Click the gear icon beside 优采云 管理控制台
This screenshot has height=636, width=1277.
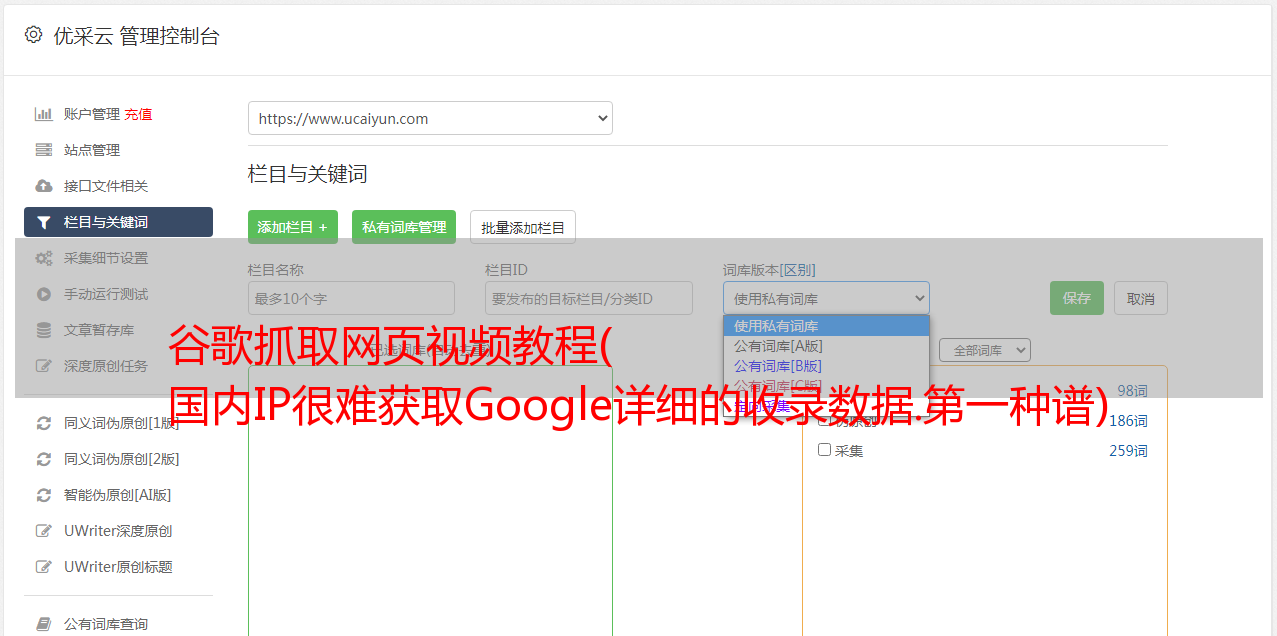pyautogui.click(x=33, y=35)
